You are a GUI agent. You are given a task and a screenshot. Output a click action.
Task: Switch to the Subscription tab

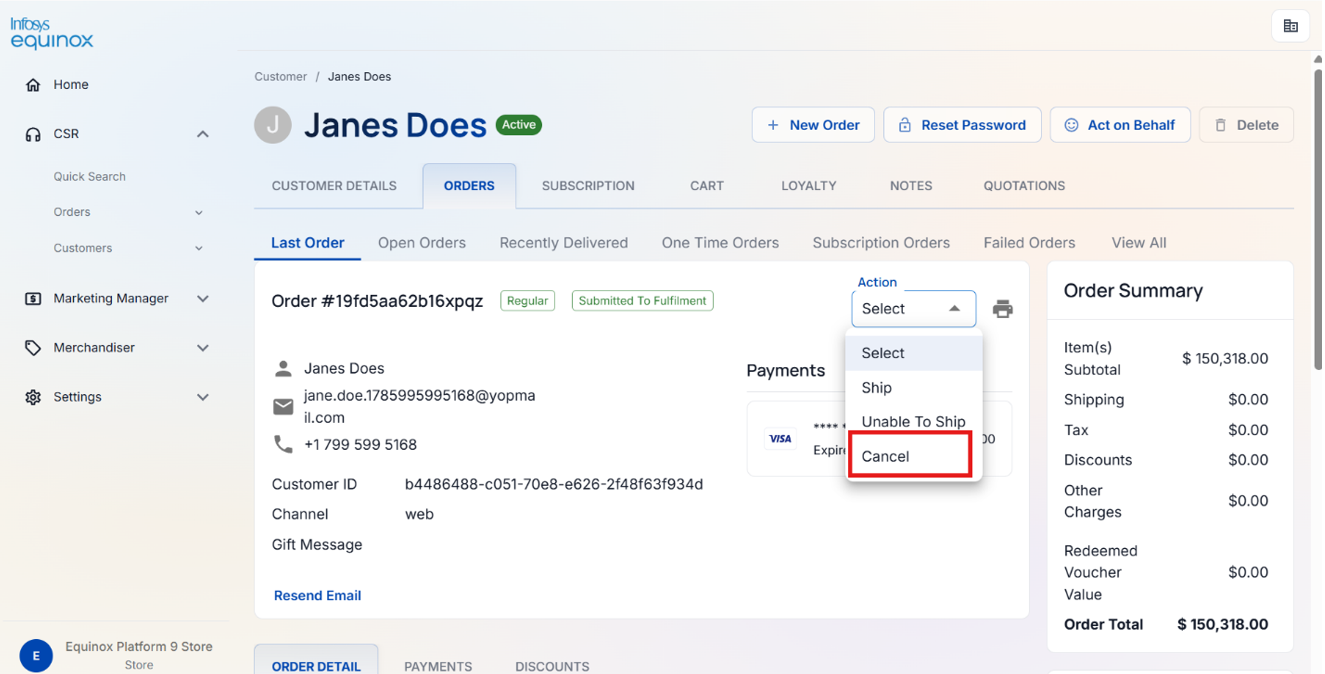click(588, 186)
